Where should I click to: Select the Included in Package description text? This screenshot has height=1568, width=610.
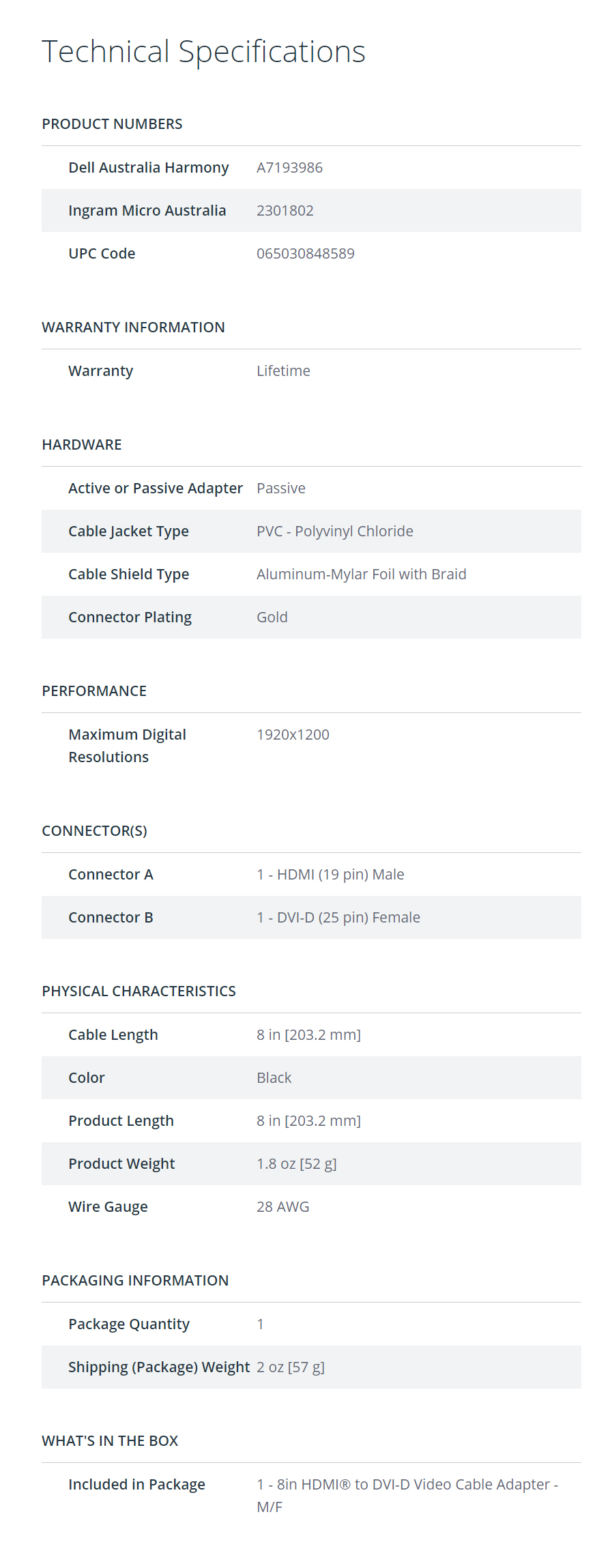coord(407,1496)
